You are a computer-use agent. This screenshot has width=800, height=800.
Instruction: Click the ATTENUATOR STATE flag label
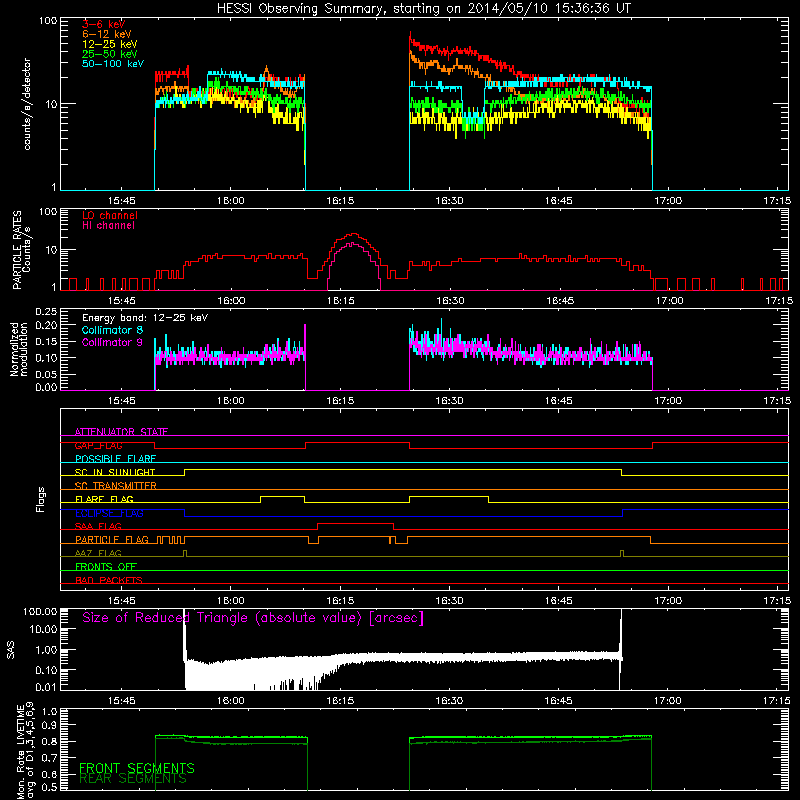click(x=121, y=432)
